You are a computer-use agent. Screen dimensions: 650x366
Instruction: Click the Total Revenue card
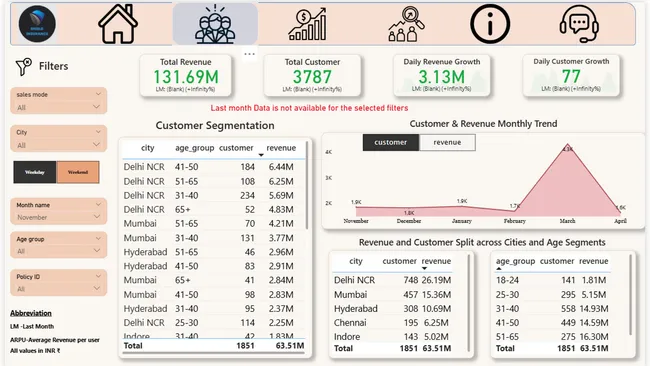[186, 75]
